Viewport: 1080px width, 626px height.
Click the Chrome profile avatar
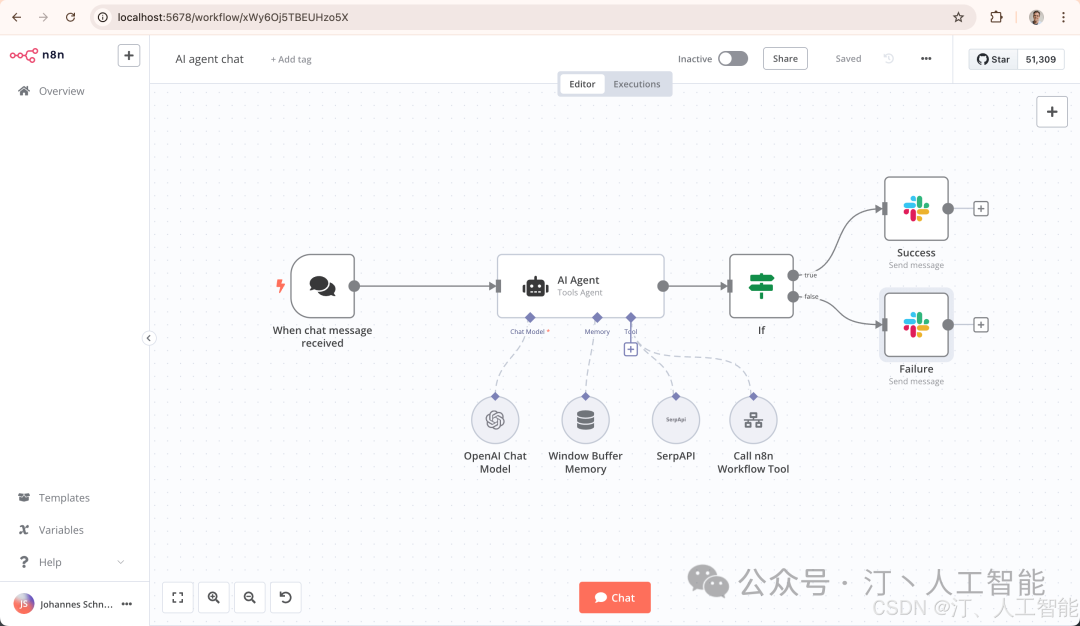coord(1036,17)
